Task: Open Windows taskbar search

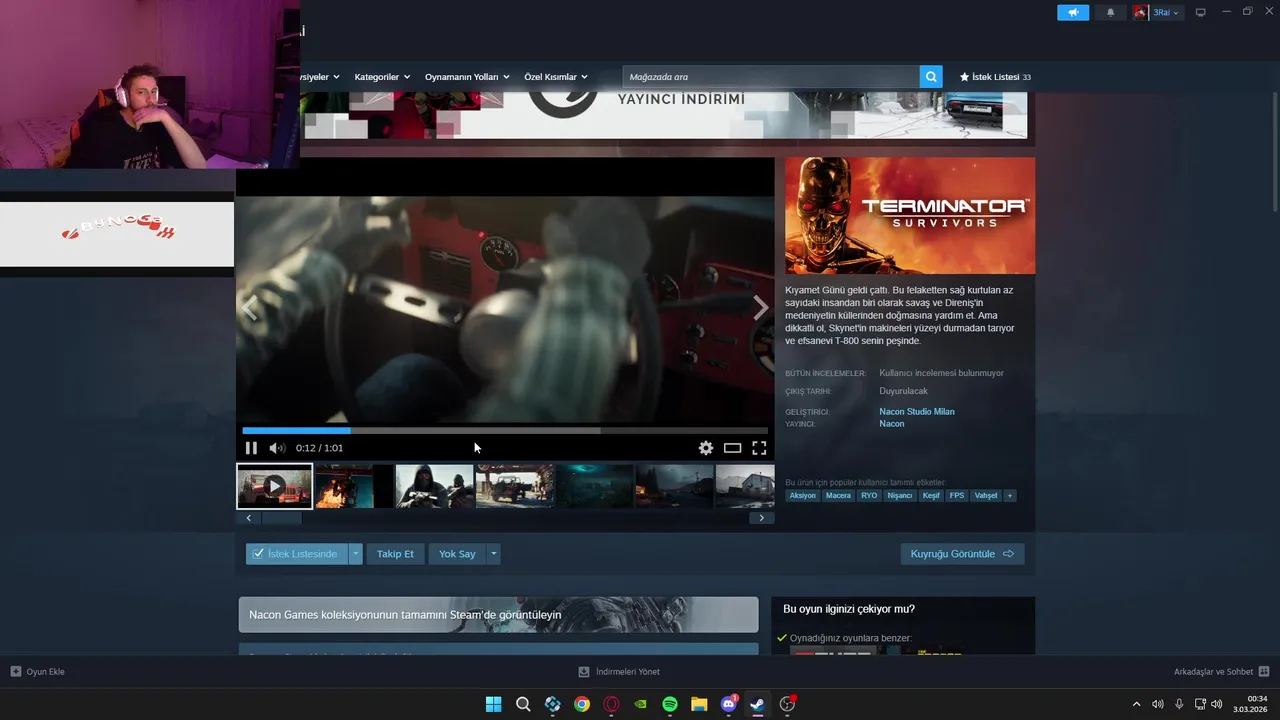Action: click(523, 704)
